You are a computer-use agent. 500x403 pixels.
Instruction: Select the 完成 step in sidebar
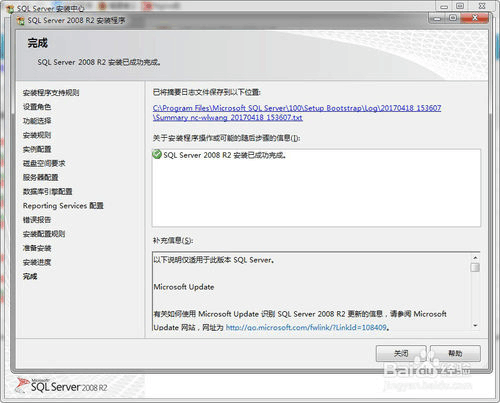(x=30, y=276)
